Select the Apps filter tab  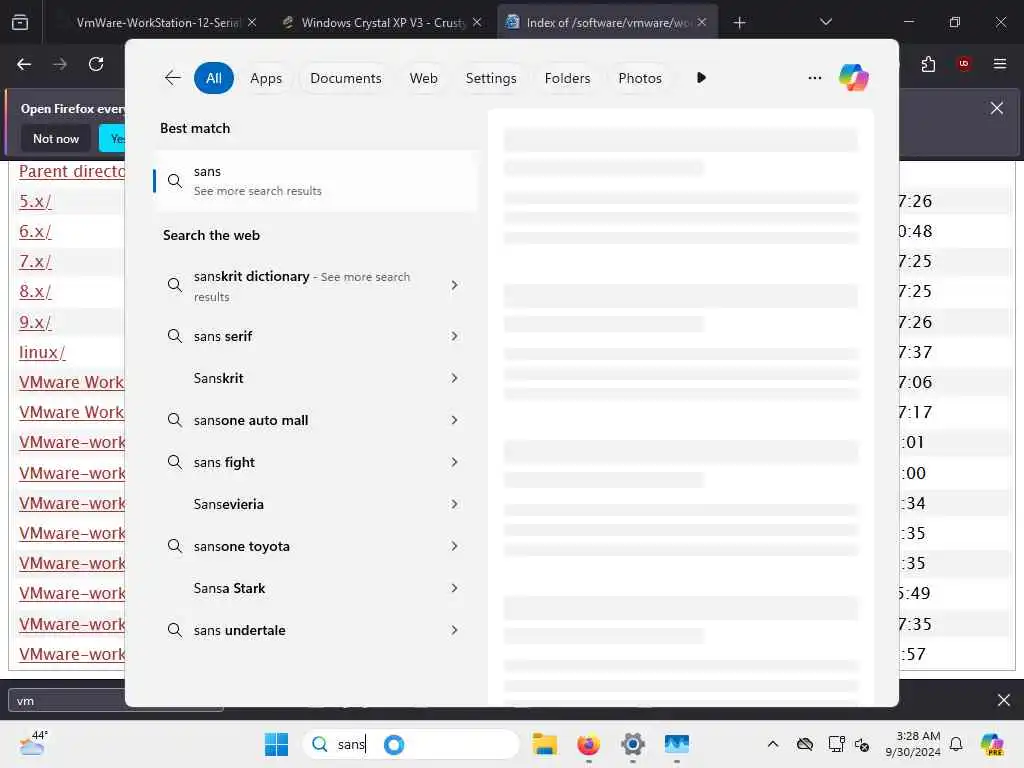point(266,78)
